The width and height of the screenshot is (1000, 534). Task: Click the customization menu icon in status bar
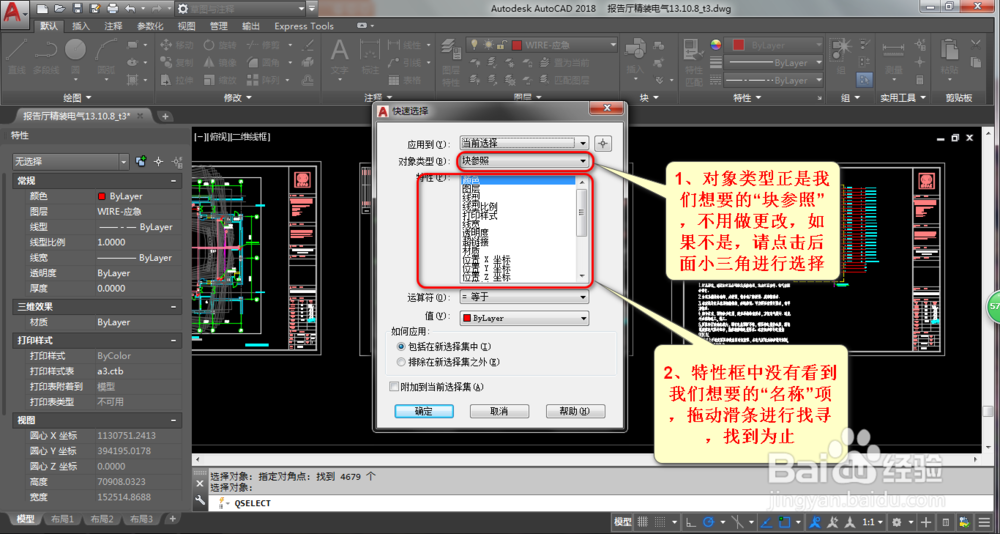(984, 521)
